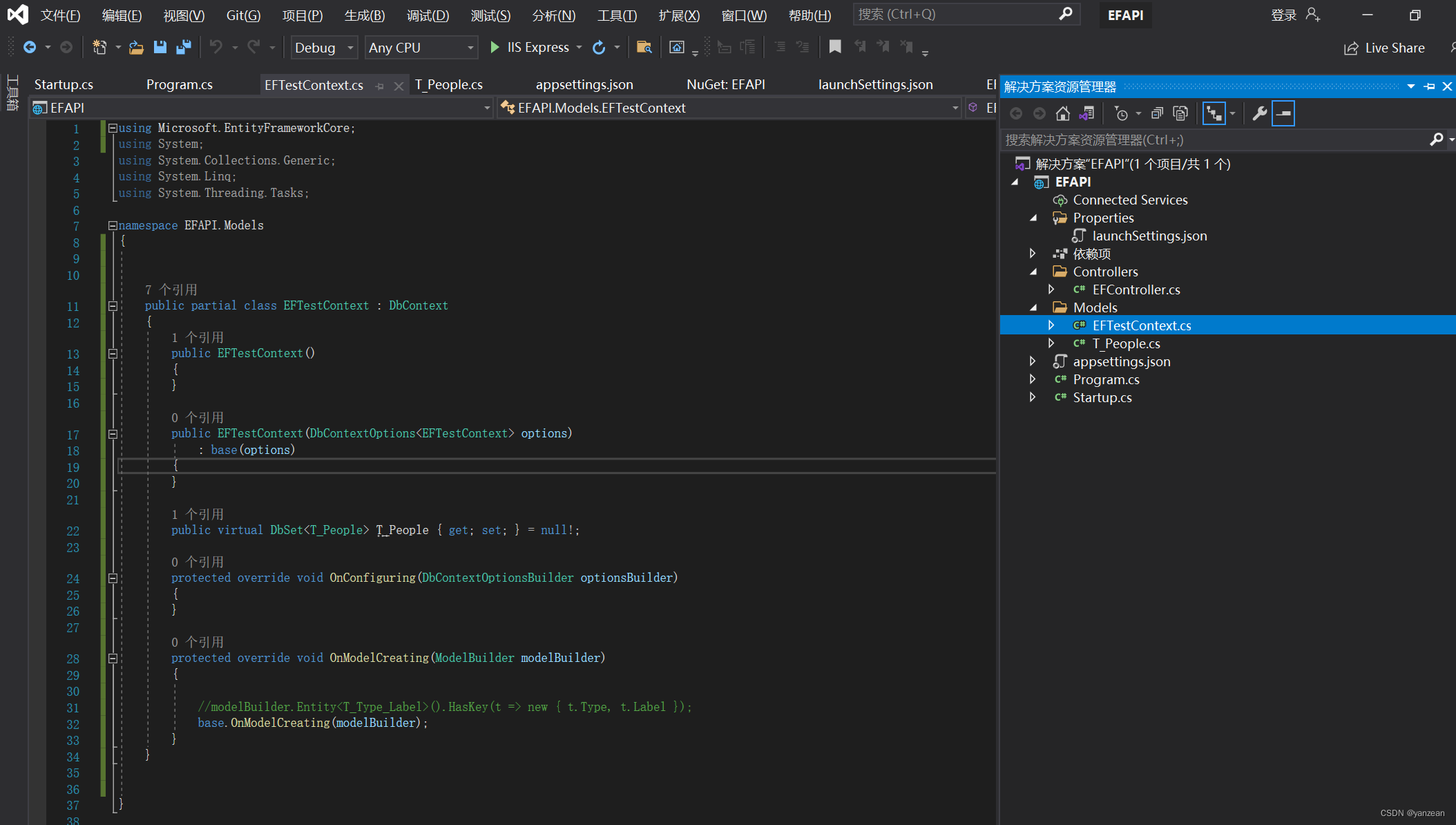
Task: Click the bookmark toolbar icon
Action: 835,47
